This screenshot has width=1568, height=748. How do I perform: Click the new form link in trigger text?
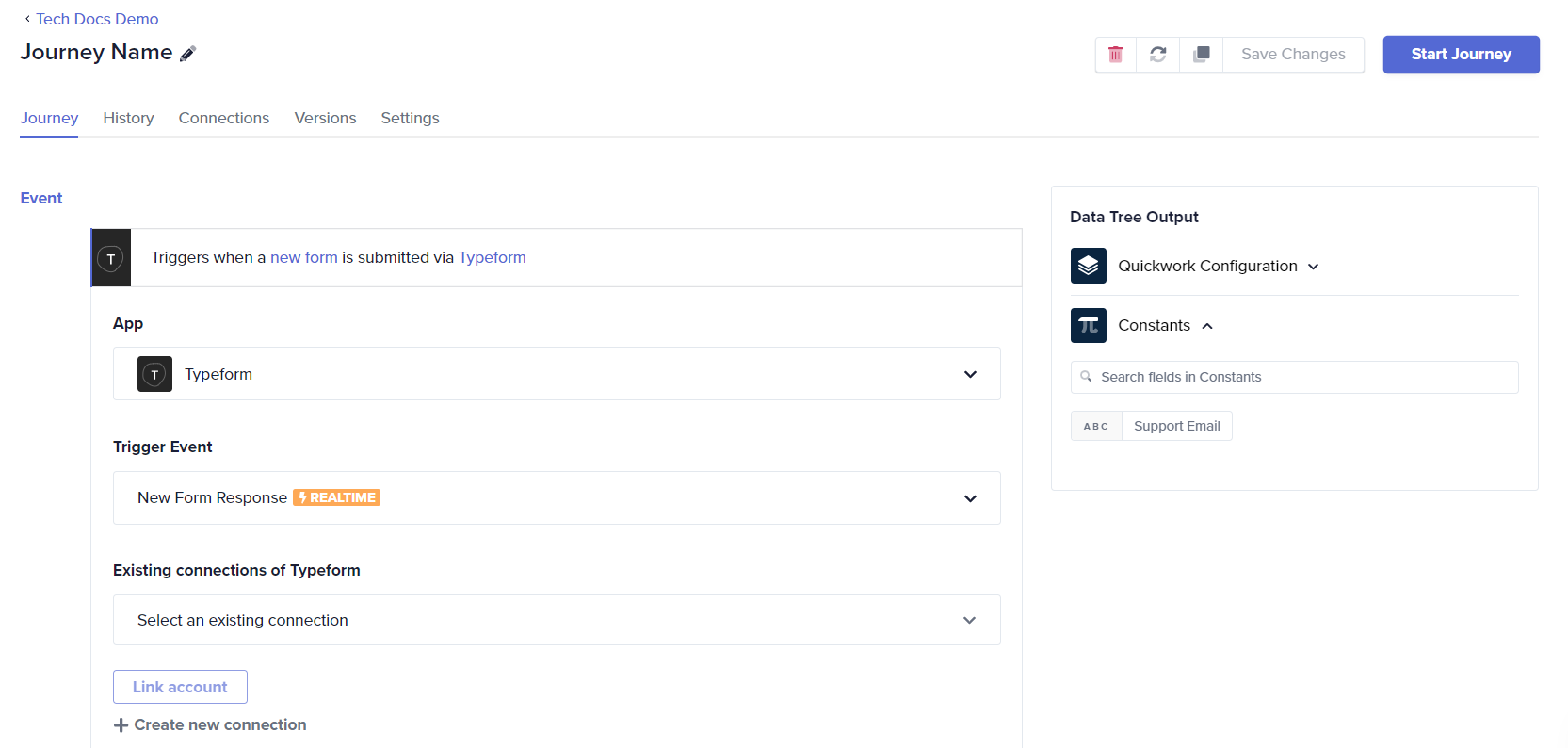point(303,258)
